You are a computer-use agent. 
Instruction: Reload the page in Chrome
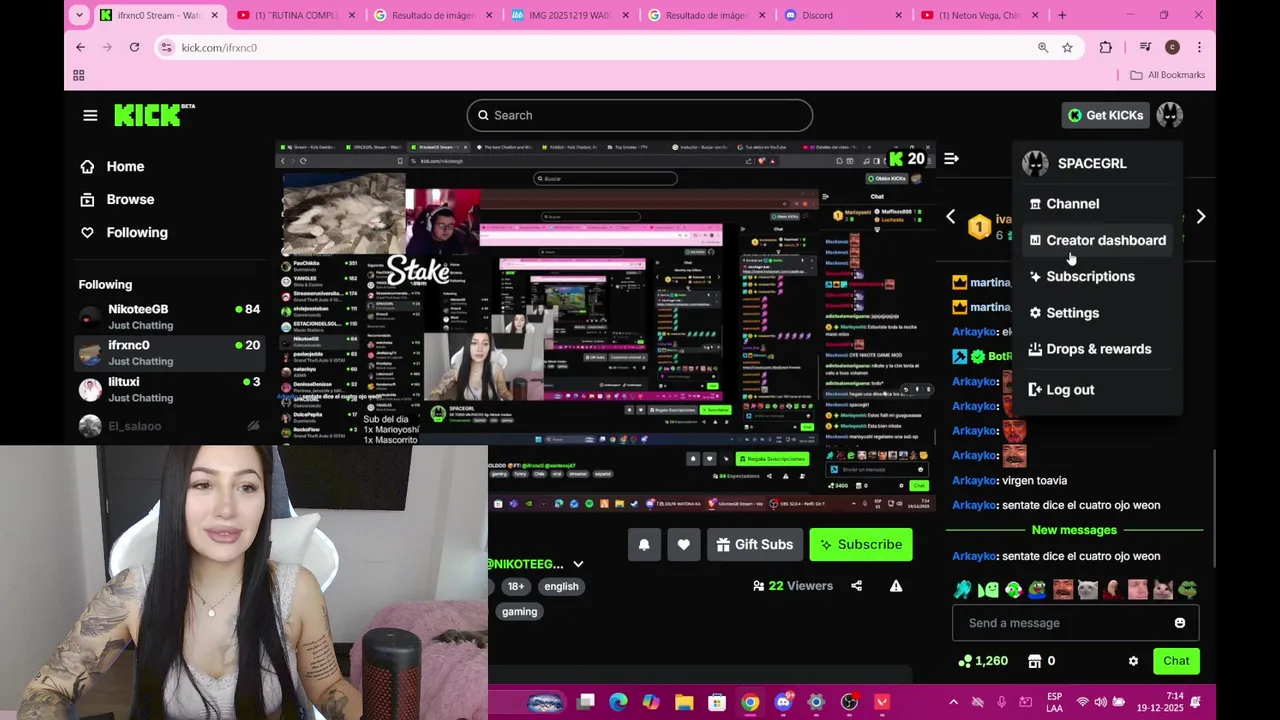pos(134,47)
